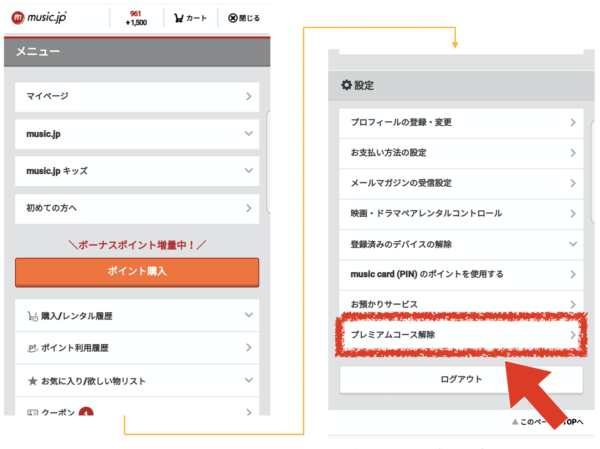Open ポイント利用履歴

tap(137, 348)
